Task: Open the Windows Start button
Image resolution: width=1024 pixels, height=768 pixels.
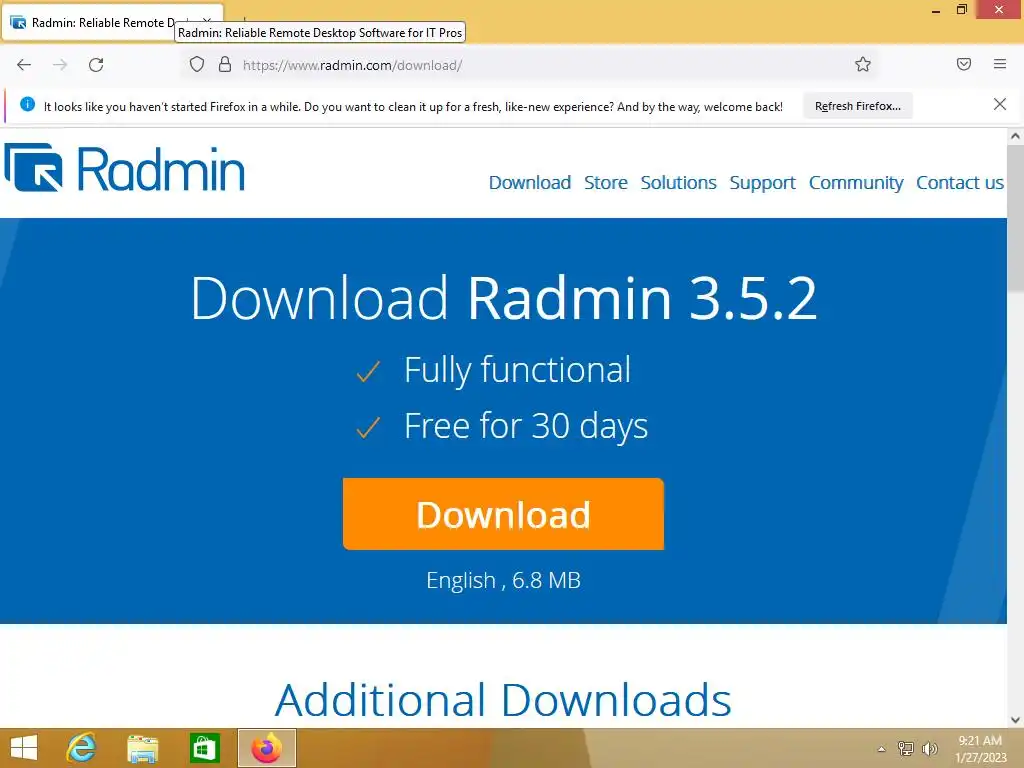Action: click(x=24, y=748)
